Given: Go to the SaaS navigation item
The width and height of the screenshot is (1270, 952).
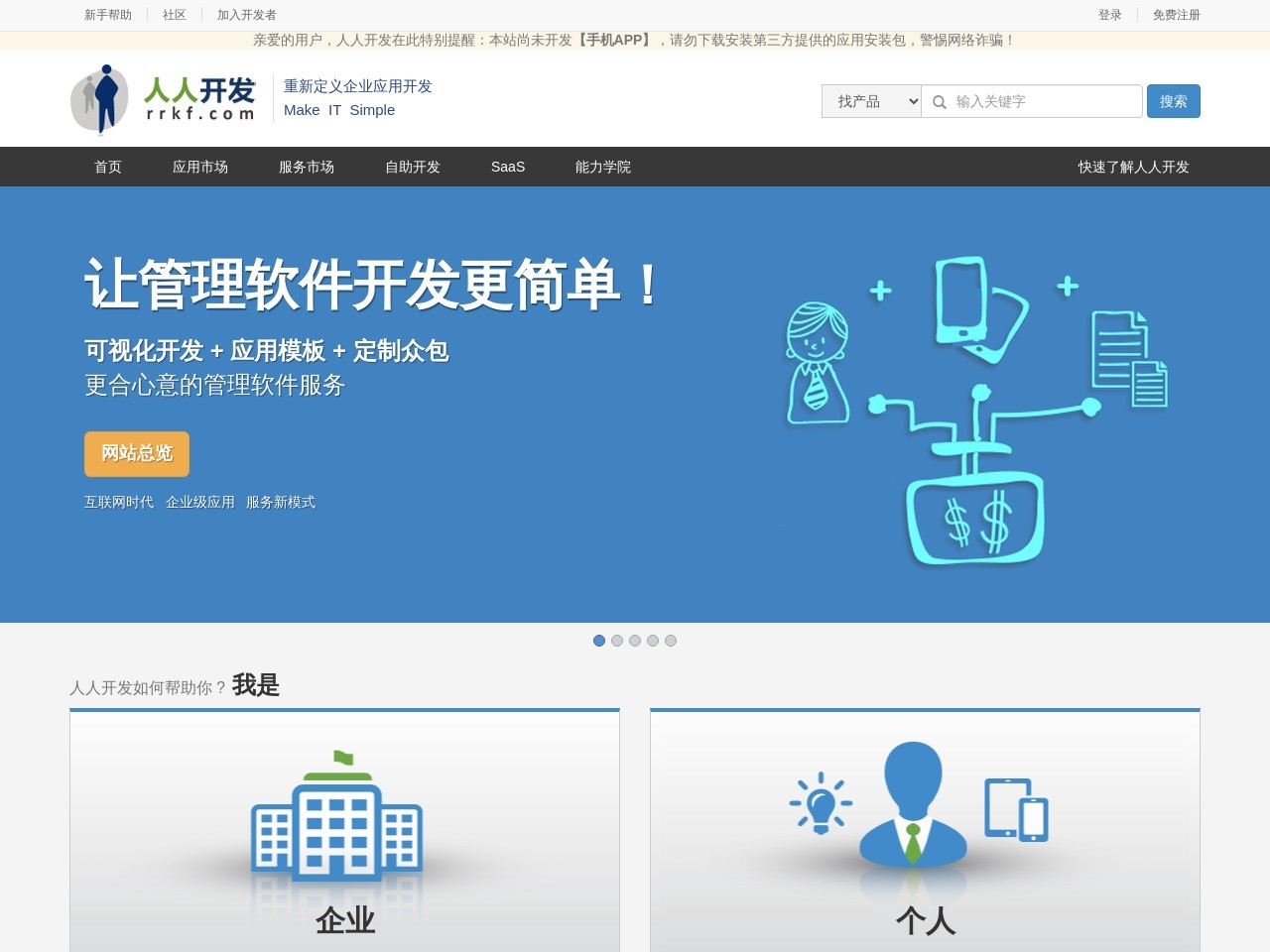Looking at the screenshot, I should click(508, 167).
